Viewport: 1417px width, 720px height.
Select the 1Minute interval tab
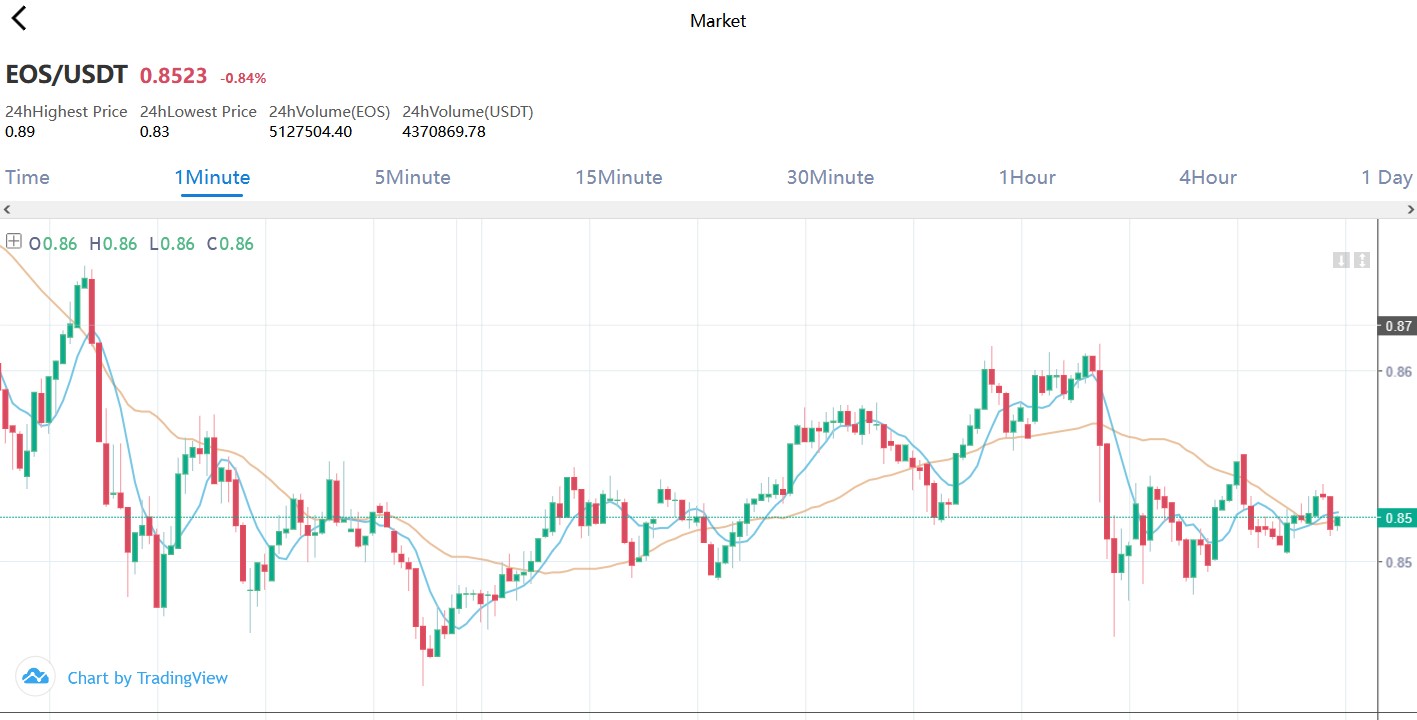(x=212, y=177)
